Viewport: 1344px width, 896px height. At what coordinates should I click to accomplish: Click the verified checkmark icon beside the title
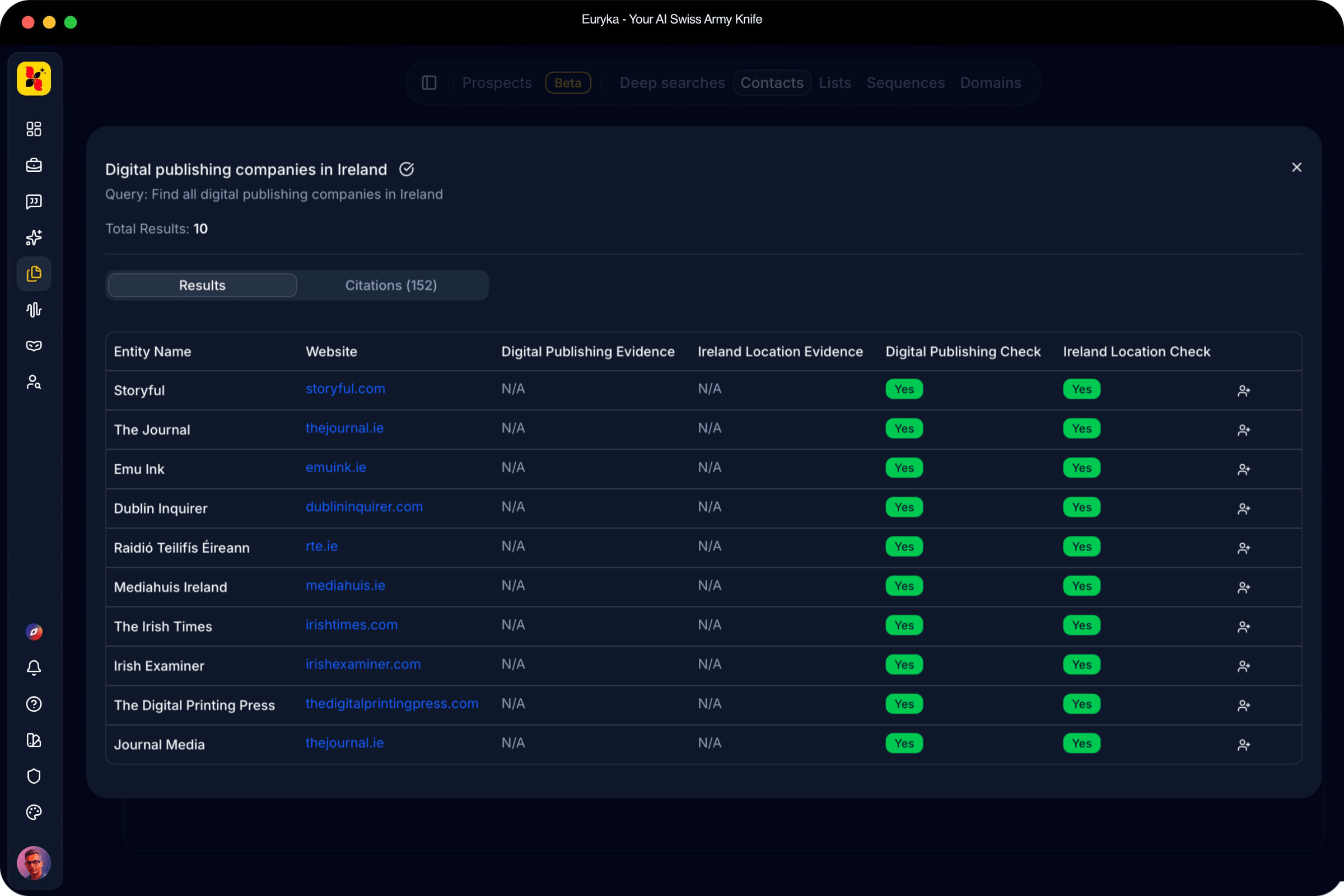coord(407,169)
